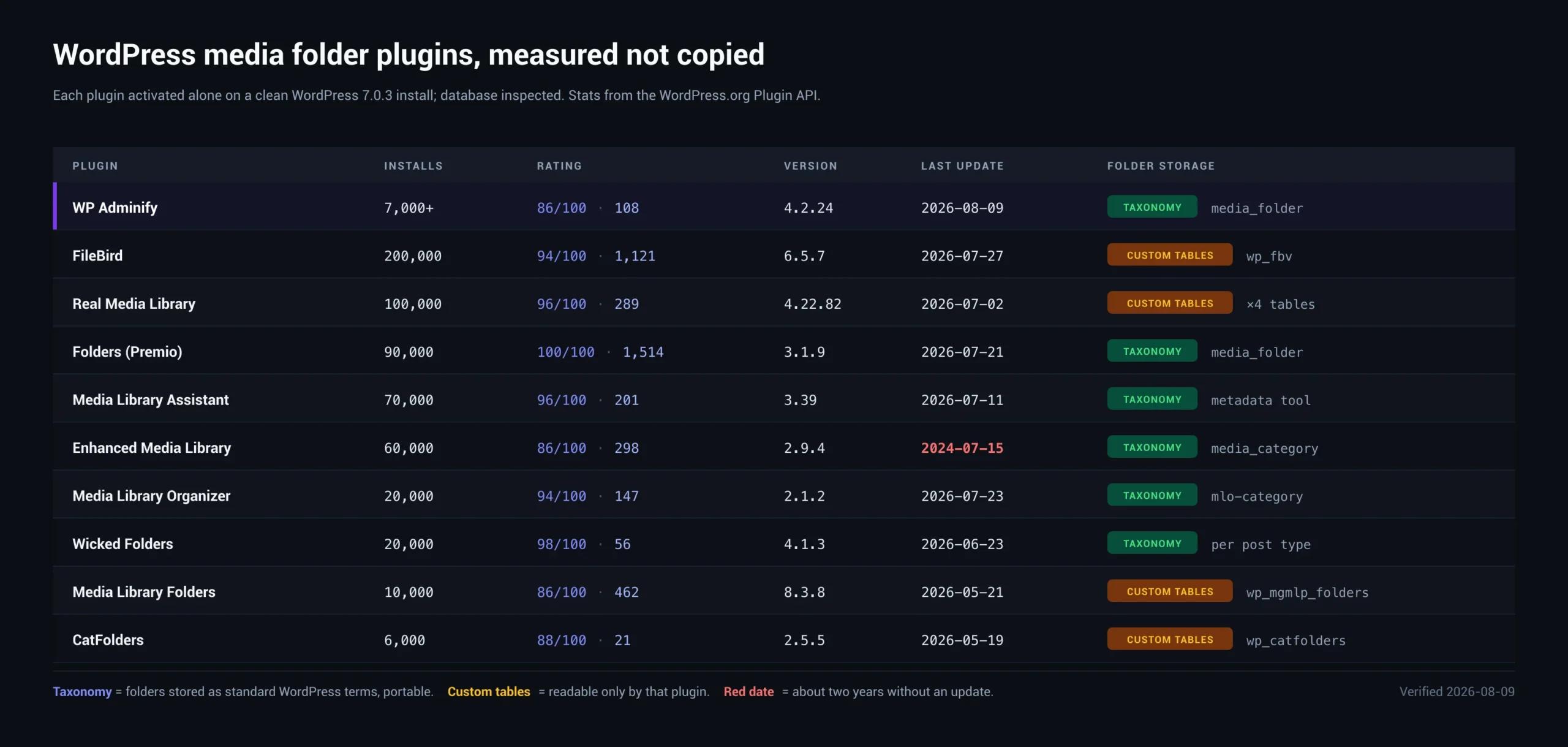1568x747 pixels.
Task: Select the Media Library Organizer name
Action: pyautogui.click(x=151, y=496)
